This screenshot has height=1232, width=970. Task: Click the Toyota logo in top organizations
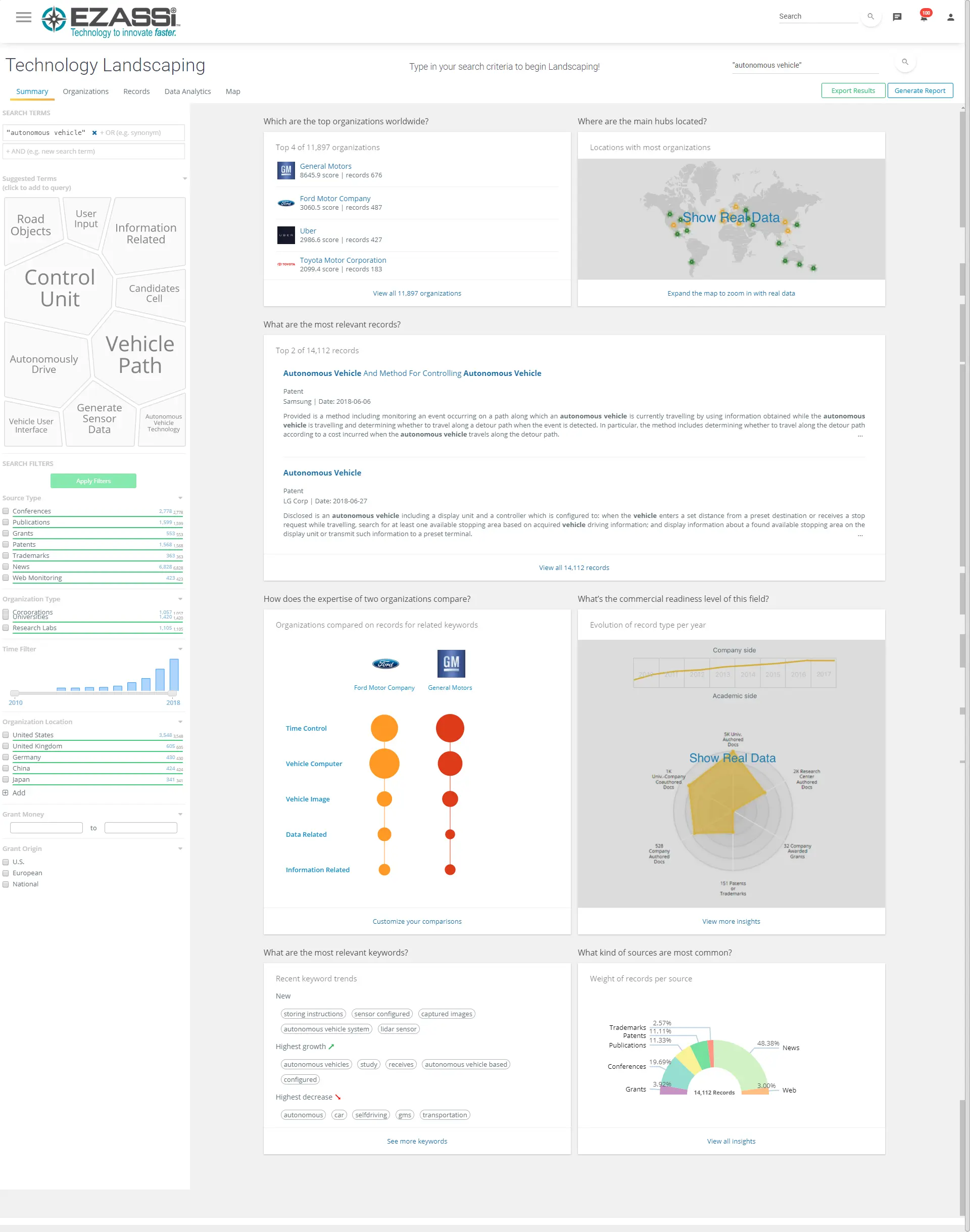(285, 264)
